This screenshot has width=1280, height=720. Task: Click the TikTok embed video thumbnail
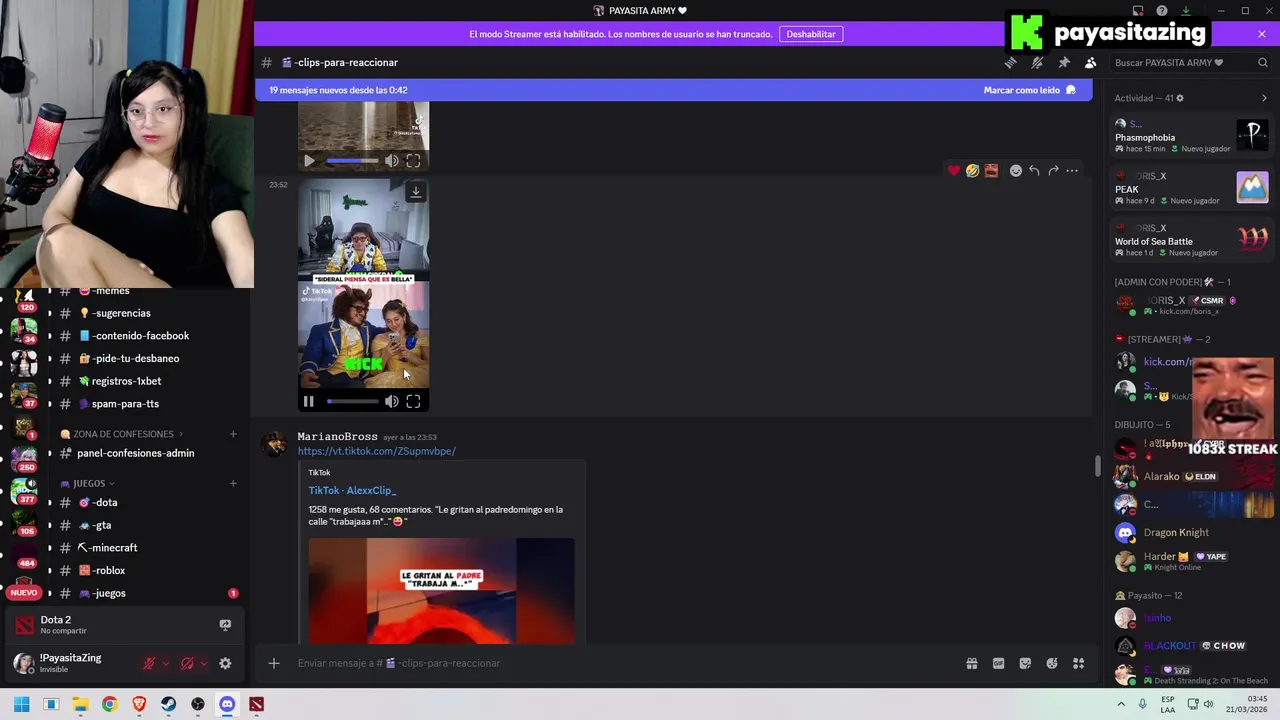[441, 591]
